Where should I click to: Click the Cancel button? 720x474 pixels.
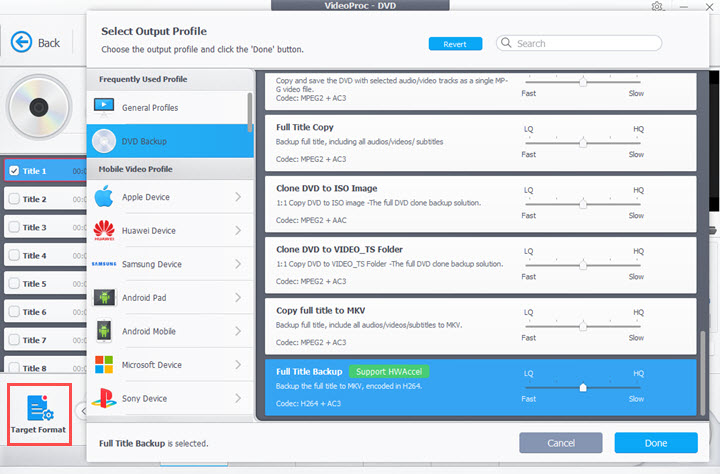(x=561, y=443)
